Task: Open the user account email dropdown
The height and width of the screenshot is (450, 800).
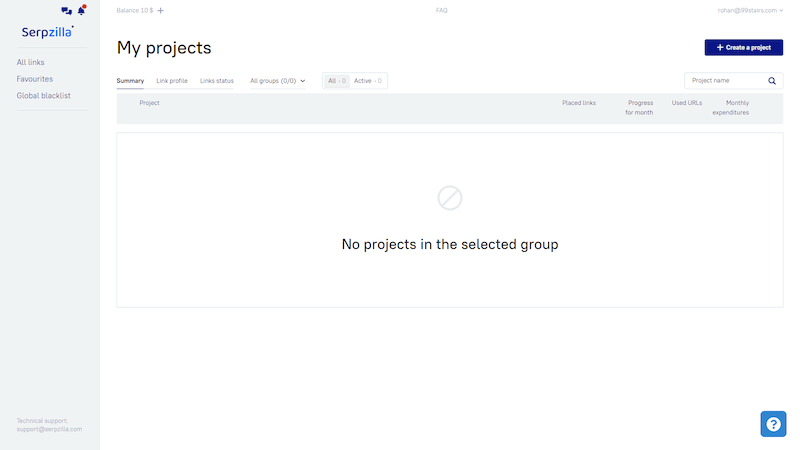Action: pos(750,10)
